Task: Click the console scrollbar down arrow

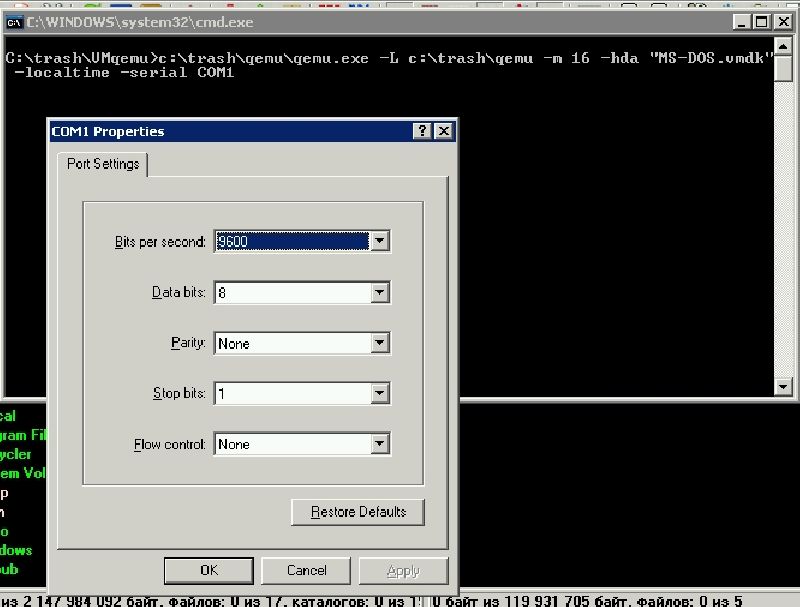Action: 784,386
